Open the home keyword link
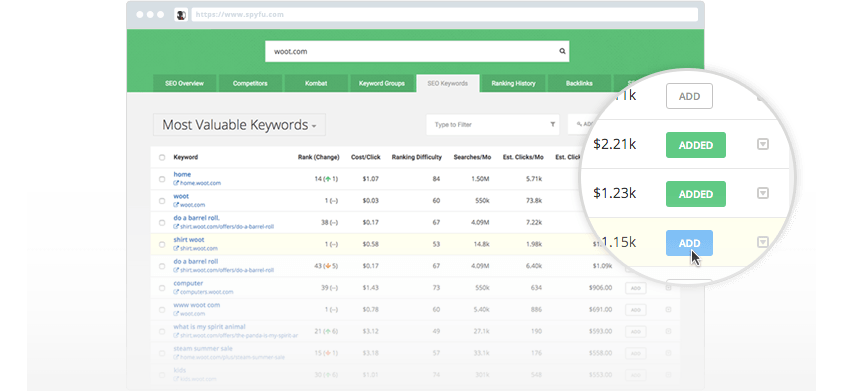 [x=182, y=174]
